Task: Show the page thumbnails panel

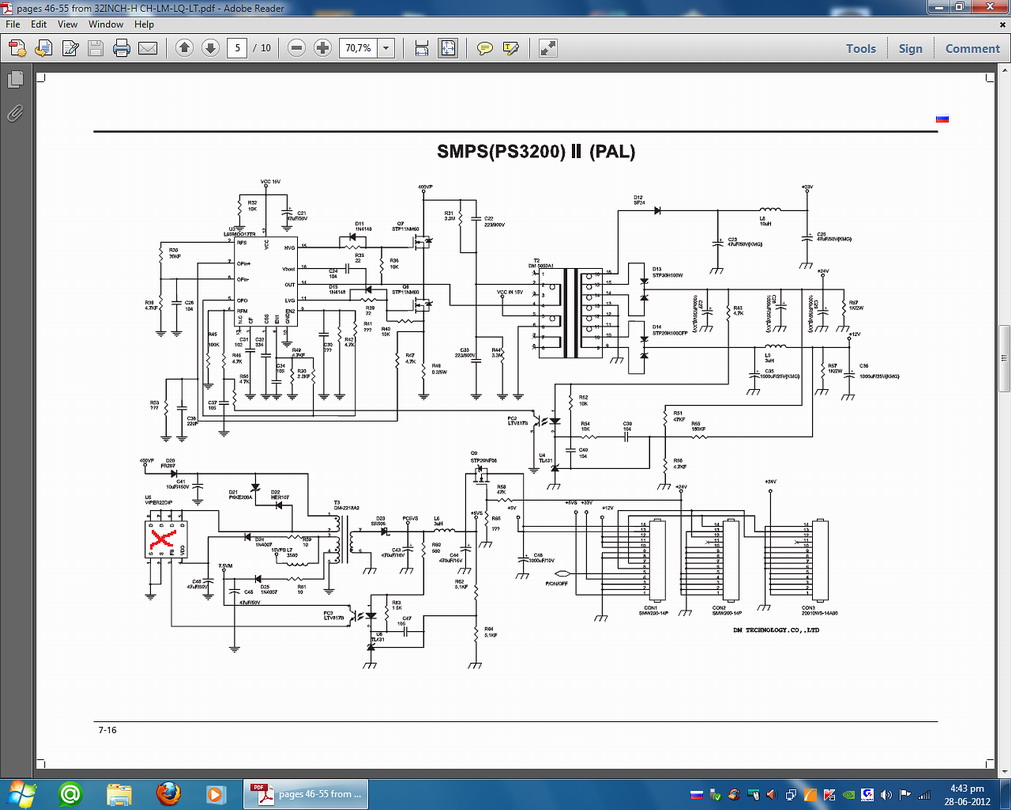Action: pos(16,80)
